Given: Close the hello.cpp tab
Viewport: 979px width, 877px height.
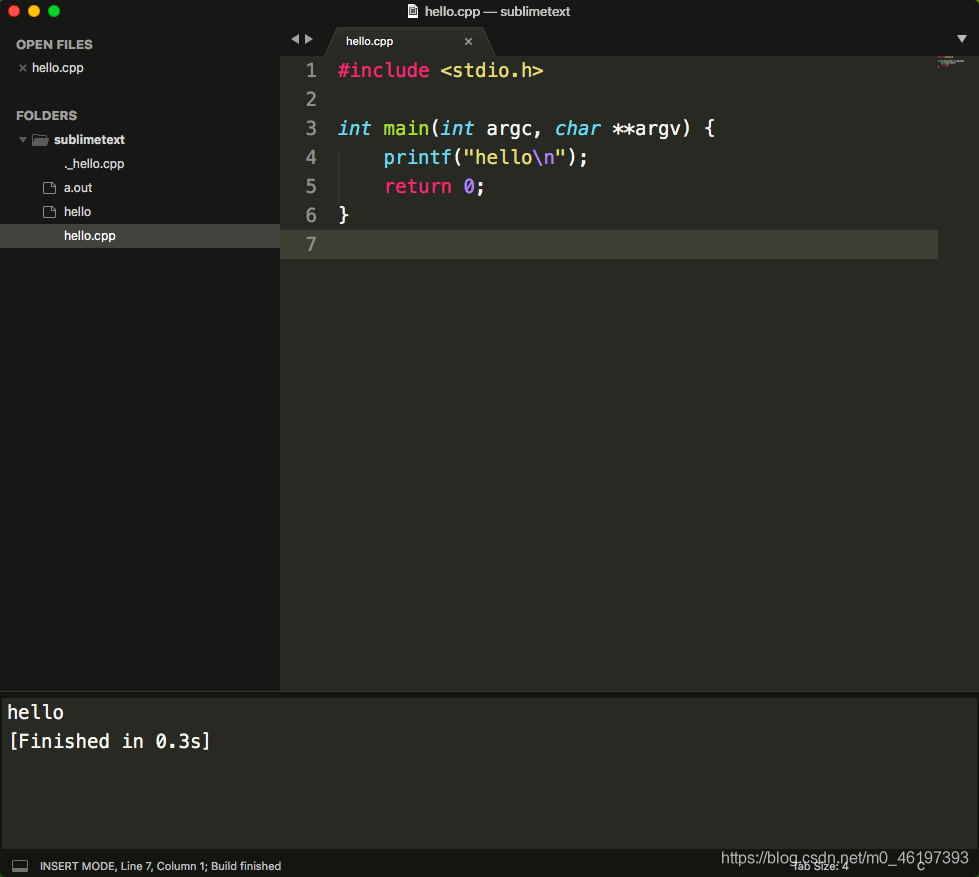Looking at the screenshot, I should [x=468, y=41].
